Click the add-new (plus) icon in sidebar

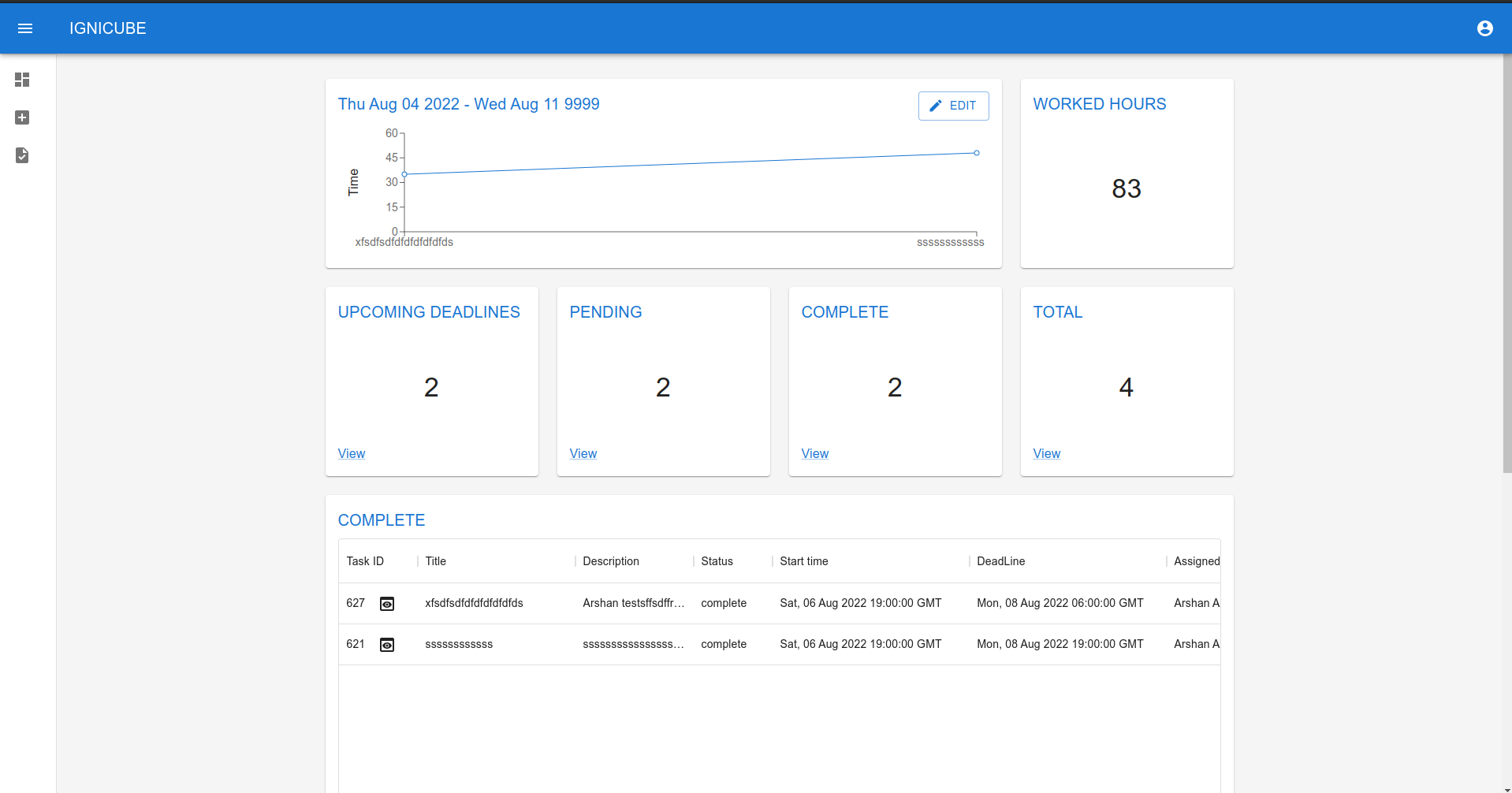point(22,117)
